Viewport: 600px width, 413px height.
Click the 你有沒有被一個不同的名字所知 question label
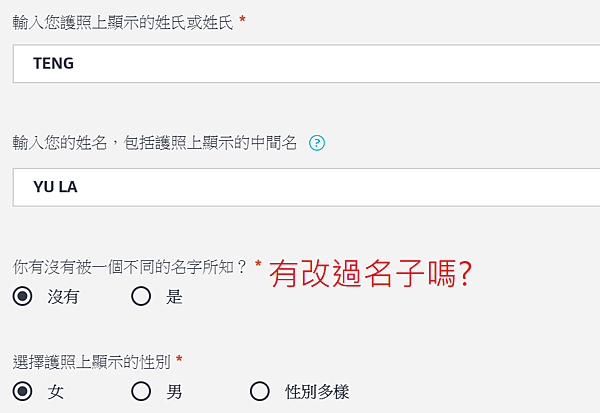[130, 267]
